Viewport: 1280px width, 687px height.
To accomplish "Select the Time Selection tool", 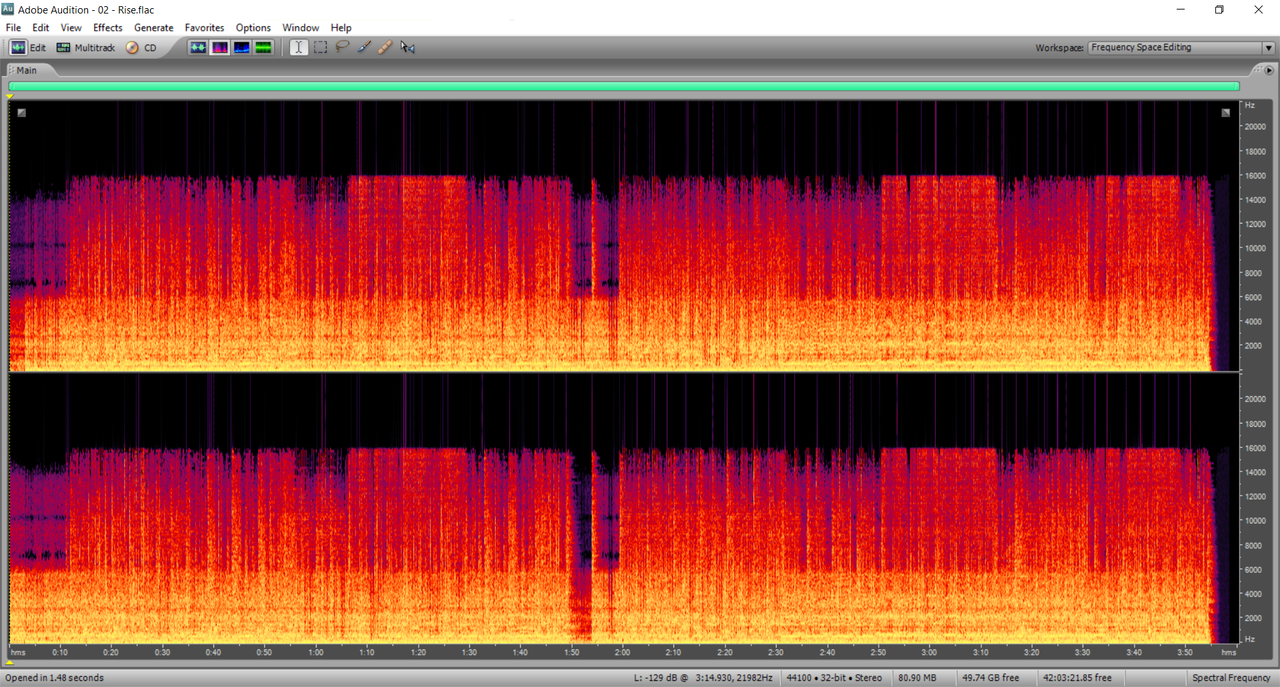I will [298, 47].
